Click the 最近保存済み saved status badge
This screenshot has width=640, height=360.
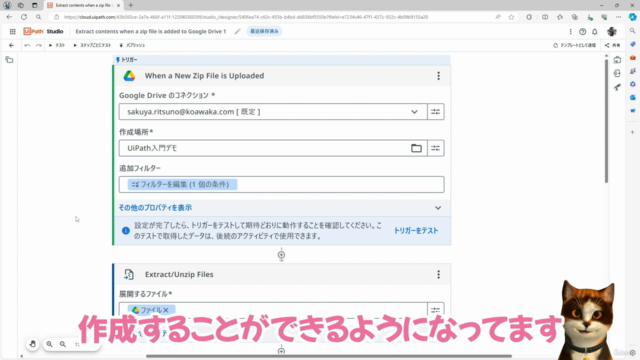[x=264, y=31]
